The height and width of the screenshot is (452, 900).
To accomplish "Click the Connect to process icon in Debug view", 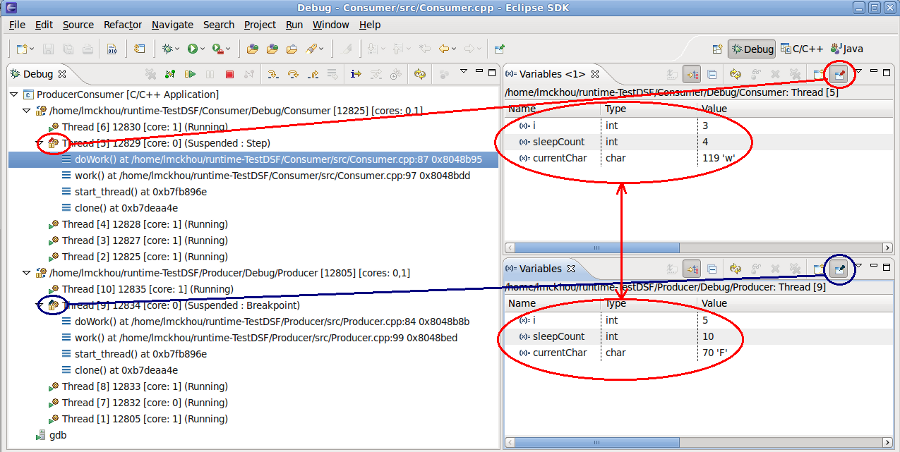I will (x=170, y=74).
